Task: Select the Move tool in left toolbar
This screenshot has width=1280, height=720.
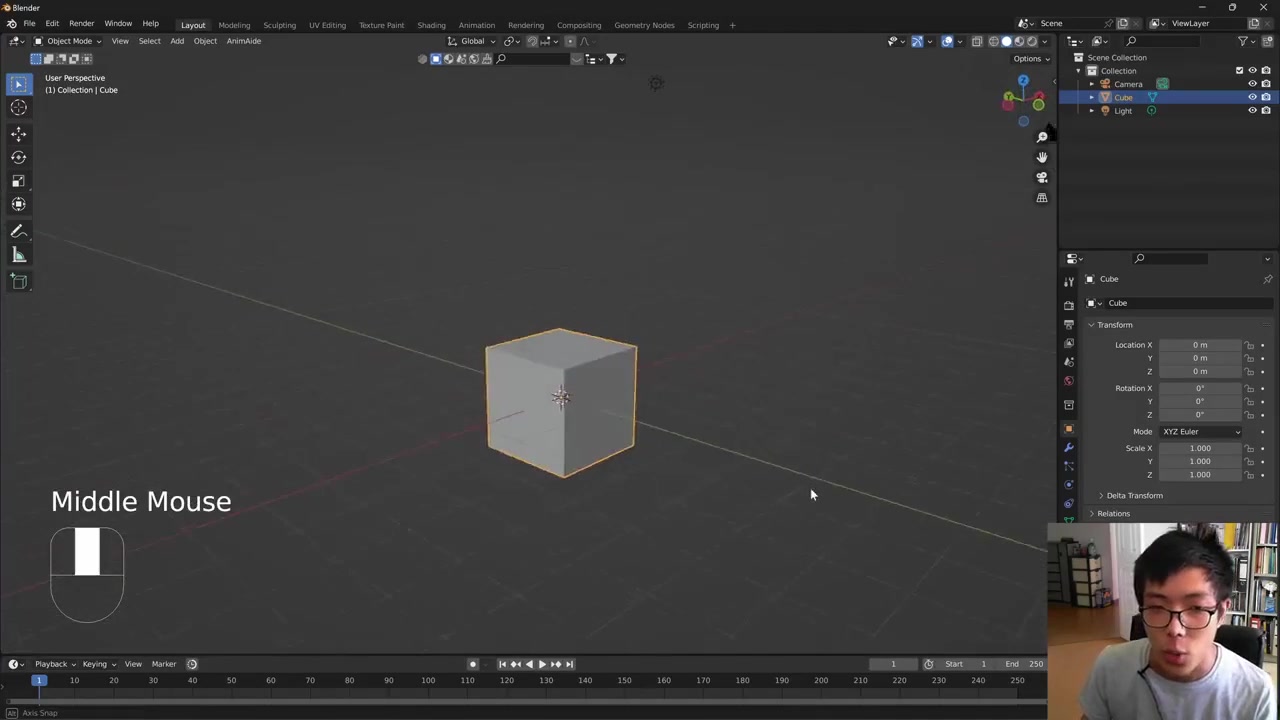Action: tap(18, 133)
